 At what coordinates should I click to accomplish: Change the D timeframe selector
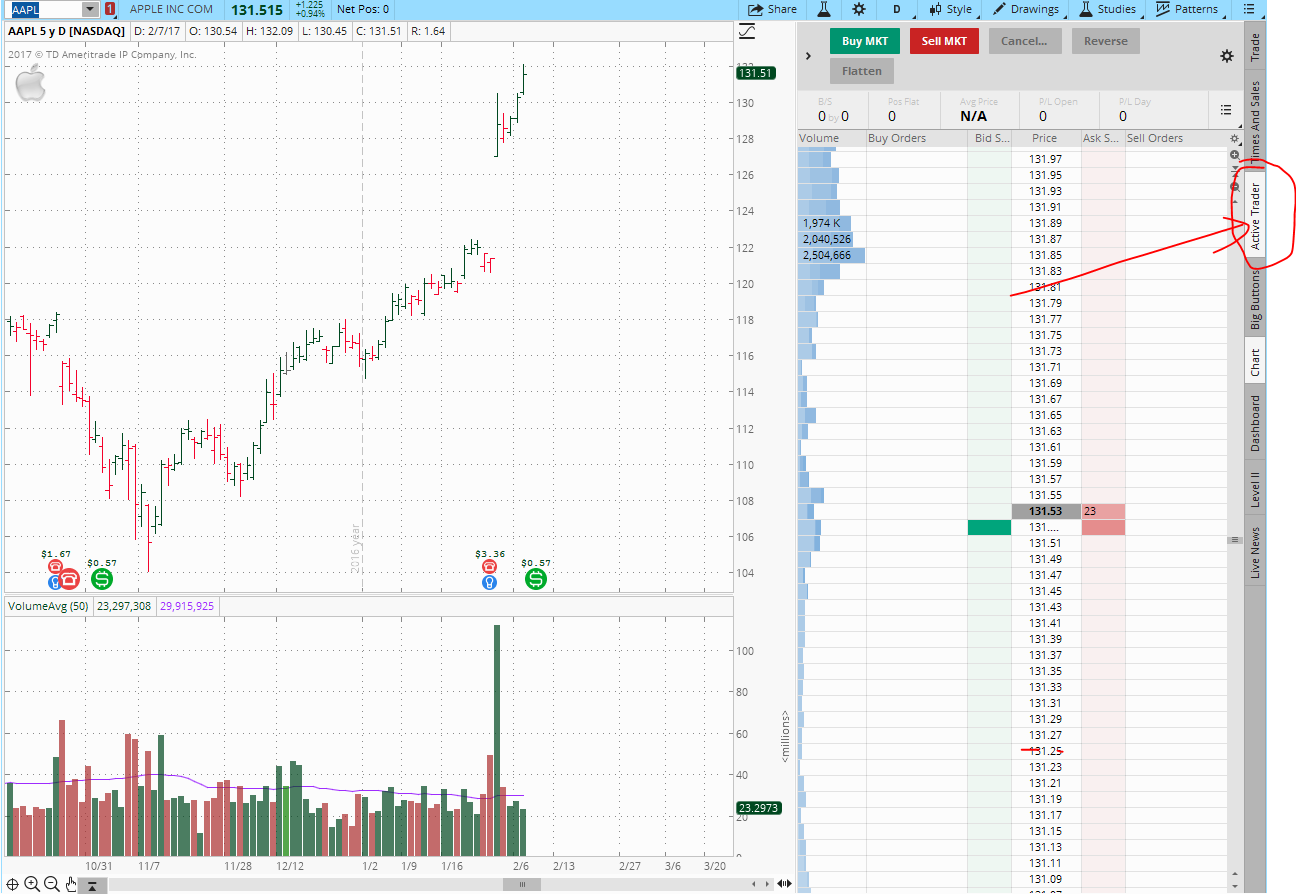[897, 9]
